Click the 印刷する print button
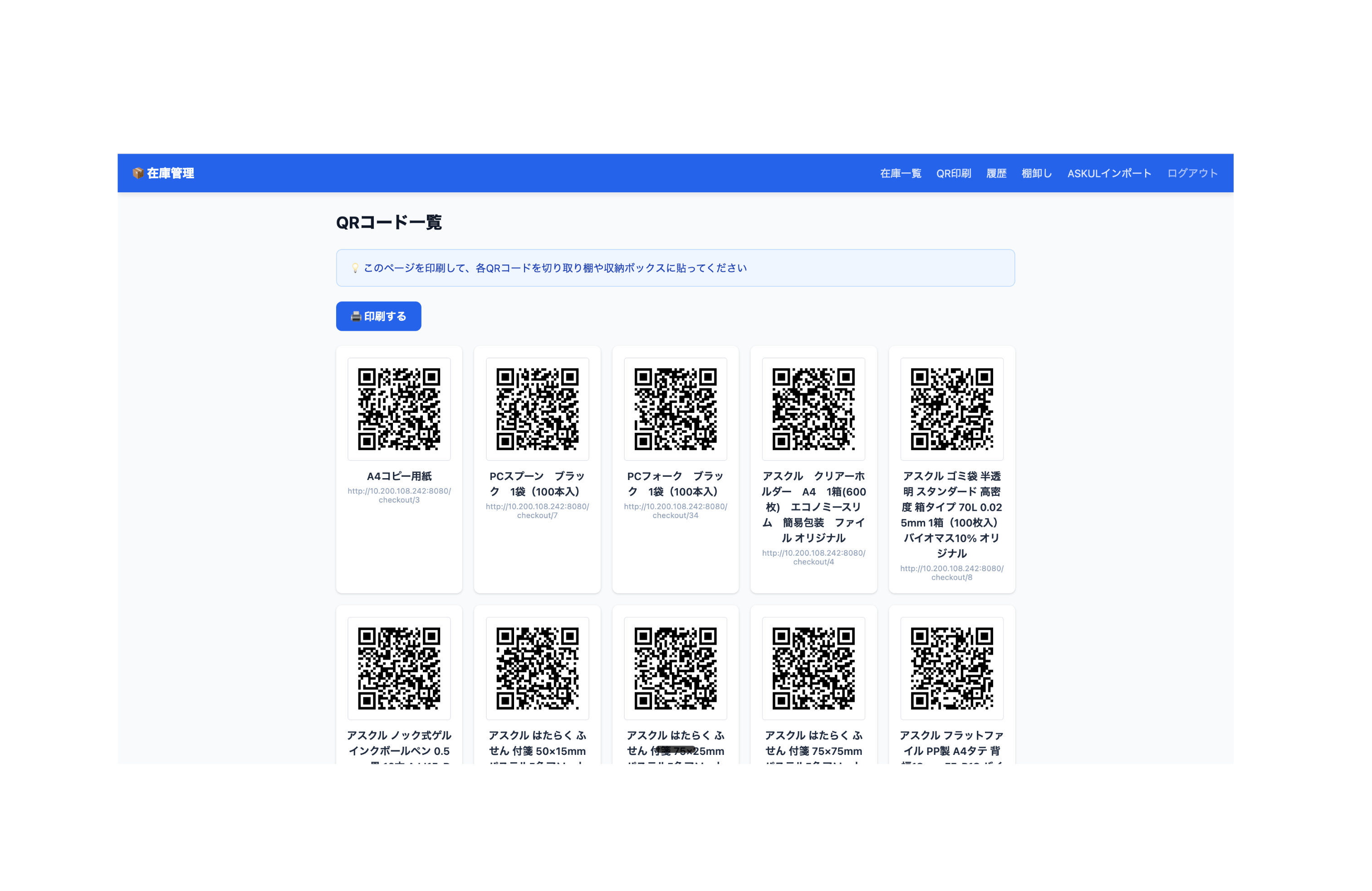The width and height of the screenshot is (1372, 891). point(378,316)
